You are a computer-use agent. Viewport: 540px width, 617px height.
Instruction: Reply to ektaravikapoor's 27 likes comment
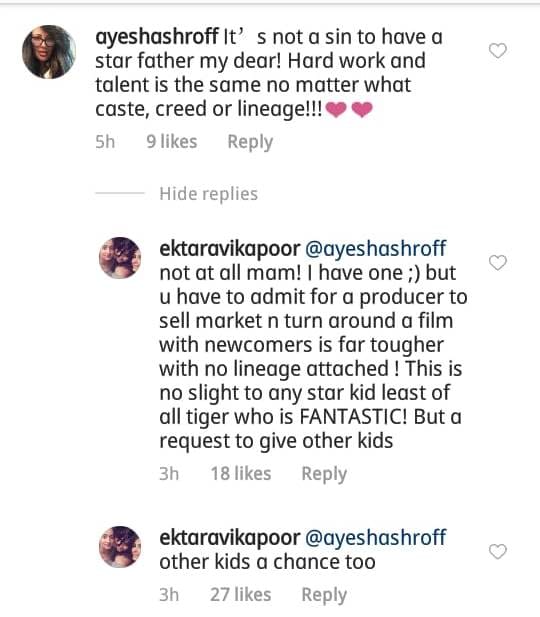click(x=324, y=595)
